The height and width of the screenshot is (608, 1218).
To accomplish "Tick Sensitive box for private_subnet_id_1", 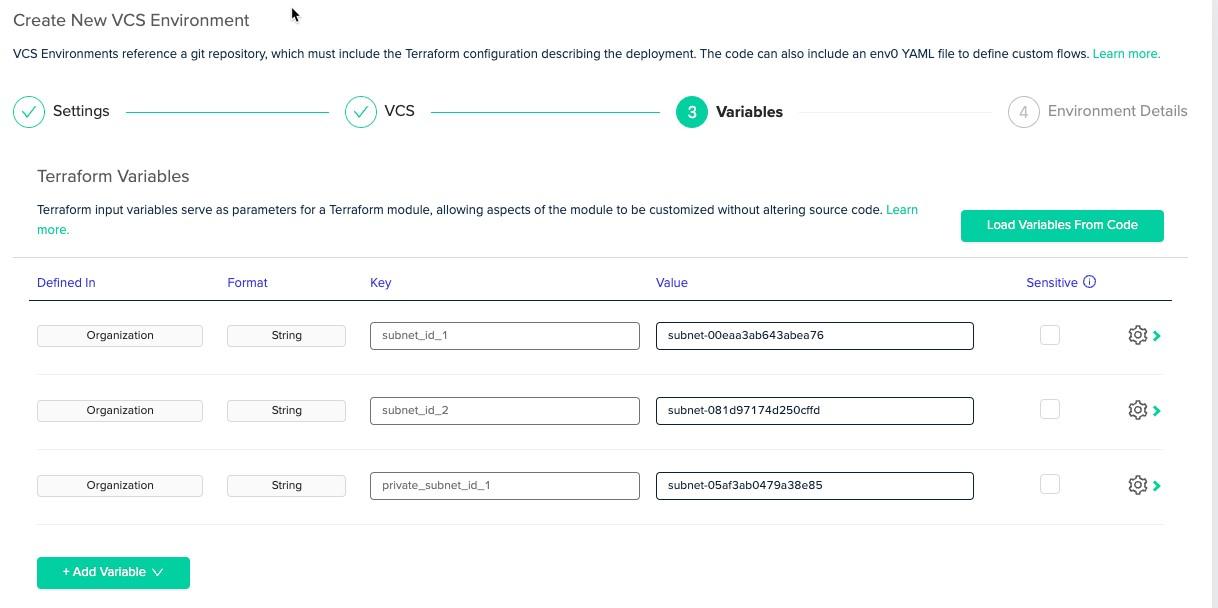I will tap(1050, 485).
